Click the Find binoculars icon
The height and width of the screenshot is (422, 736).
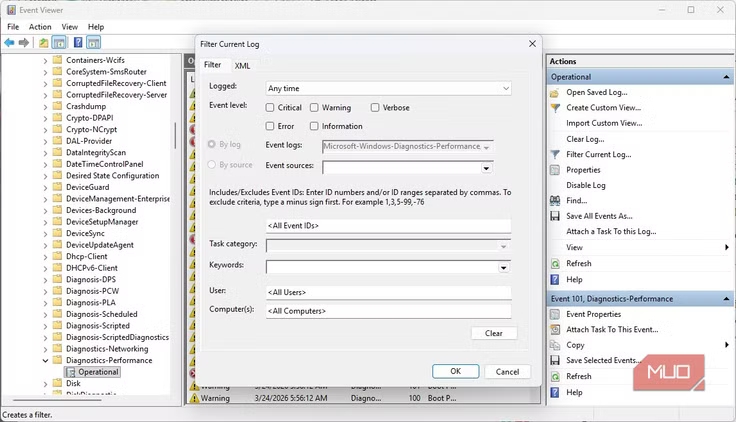click(x=557, y=201)
